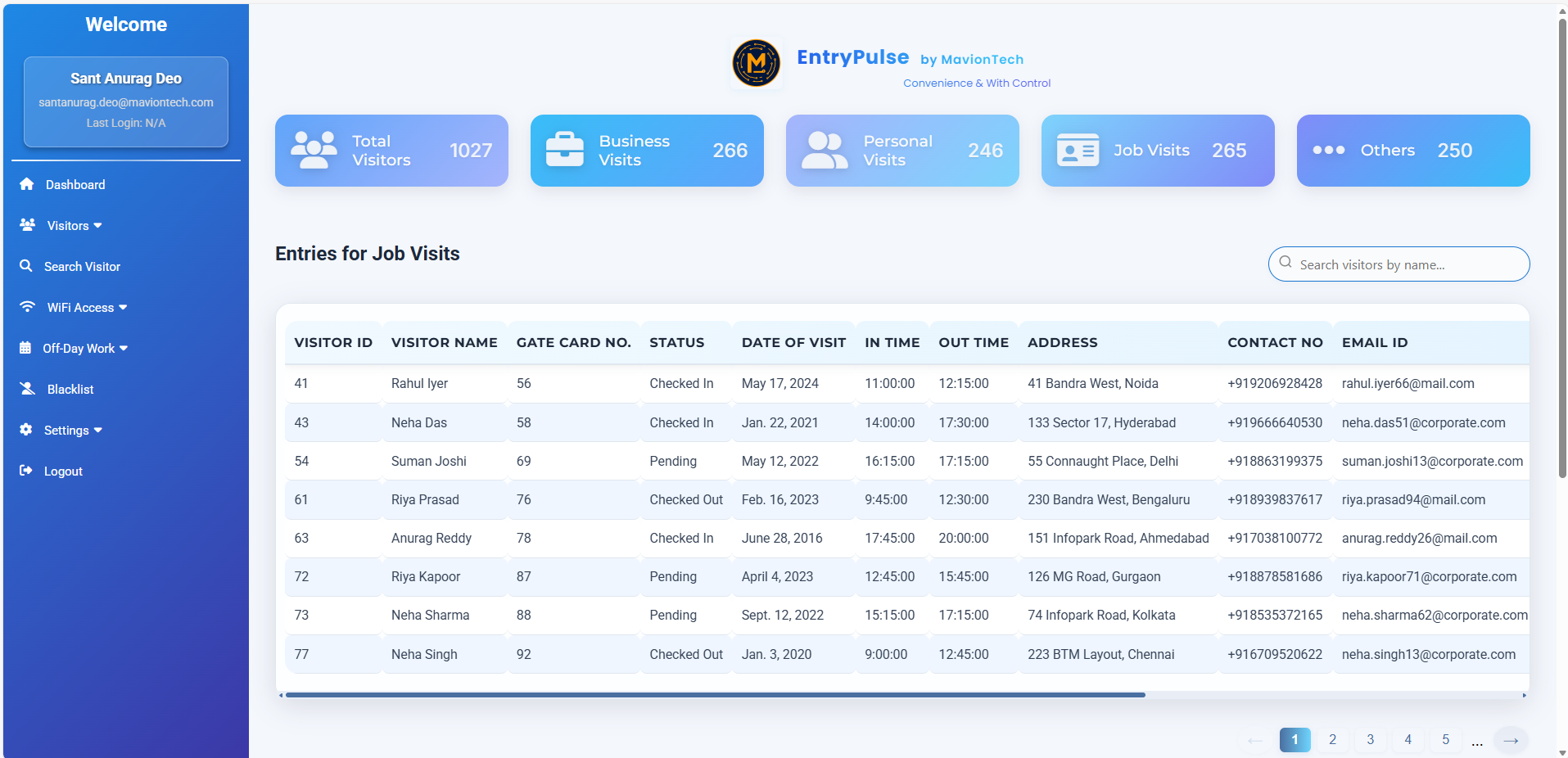Open the Total Visitors card

click(391, 151)
